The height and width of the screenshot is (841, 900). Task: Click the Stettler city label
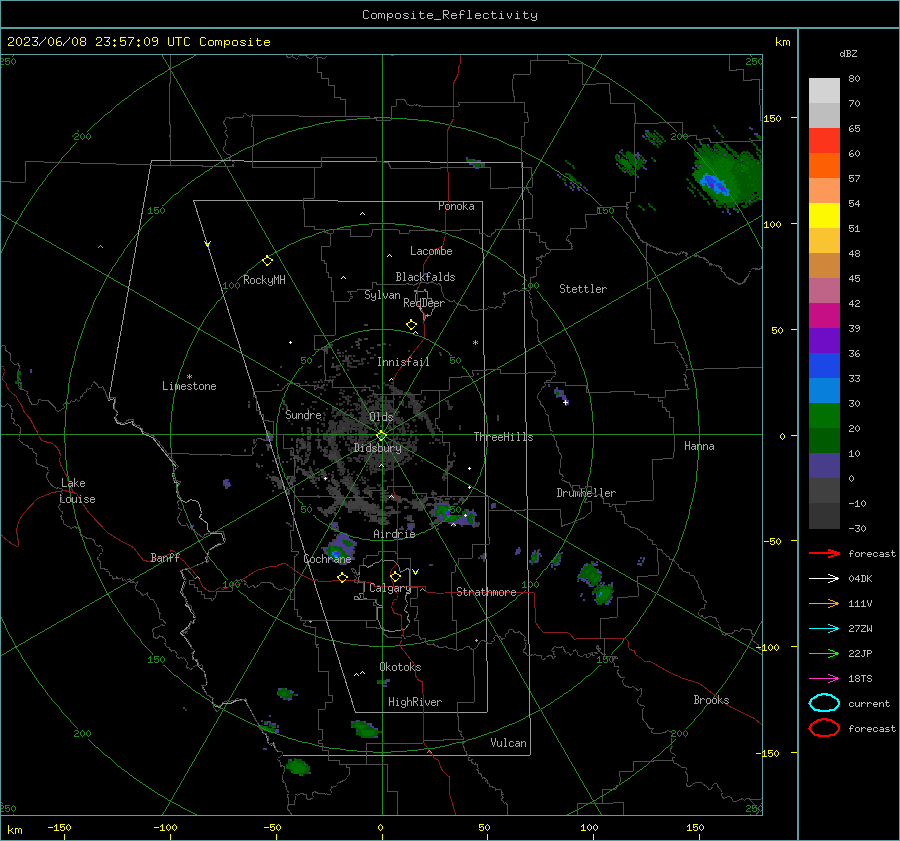click(x=583, y=289)
